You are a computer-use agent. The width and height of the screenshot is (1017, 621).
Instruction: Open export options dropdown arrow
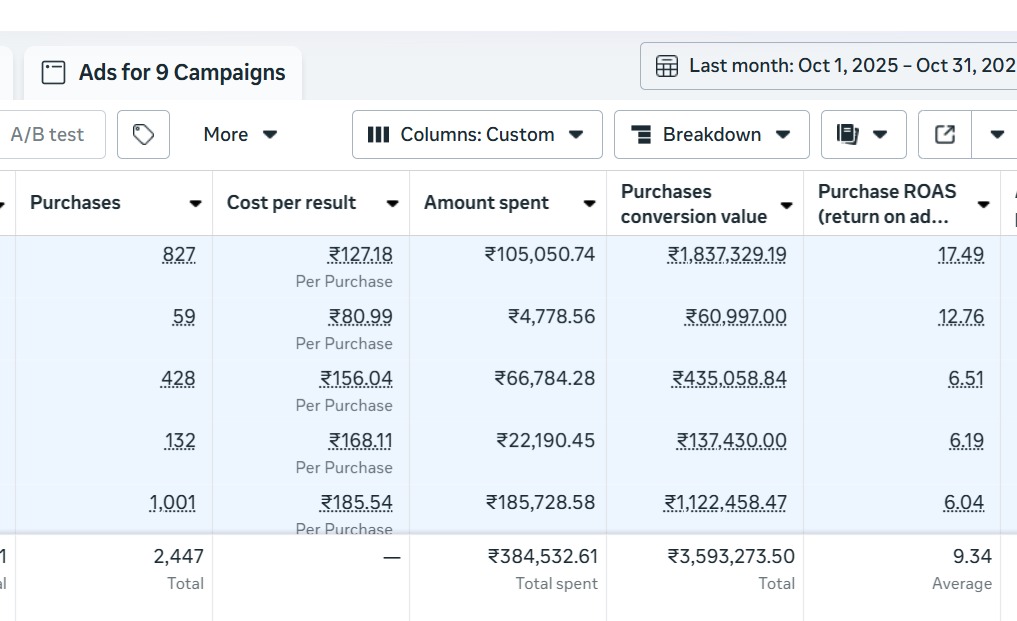coord(996,134)
